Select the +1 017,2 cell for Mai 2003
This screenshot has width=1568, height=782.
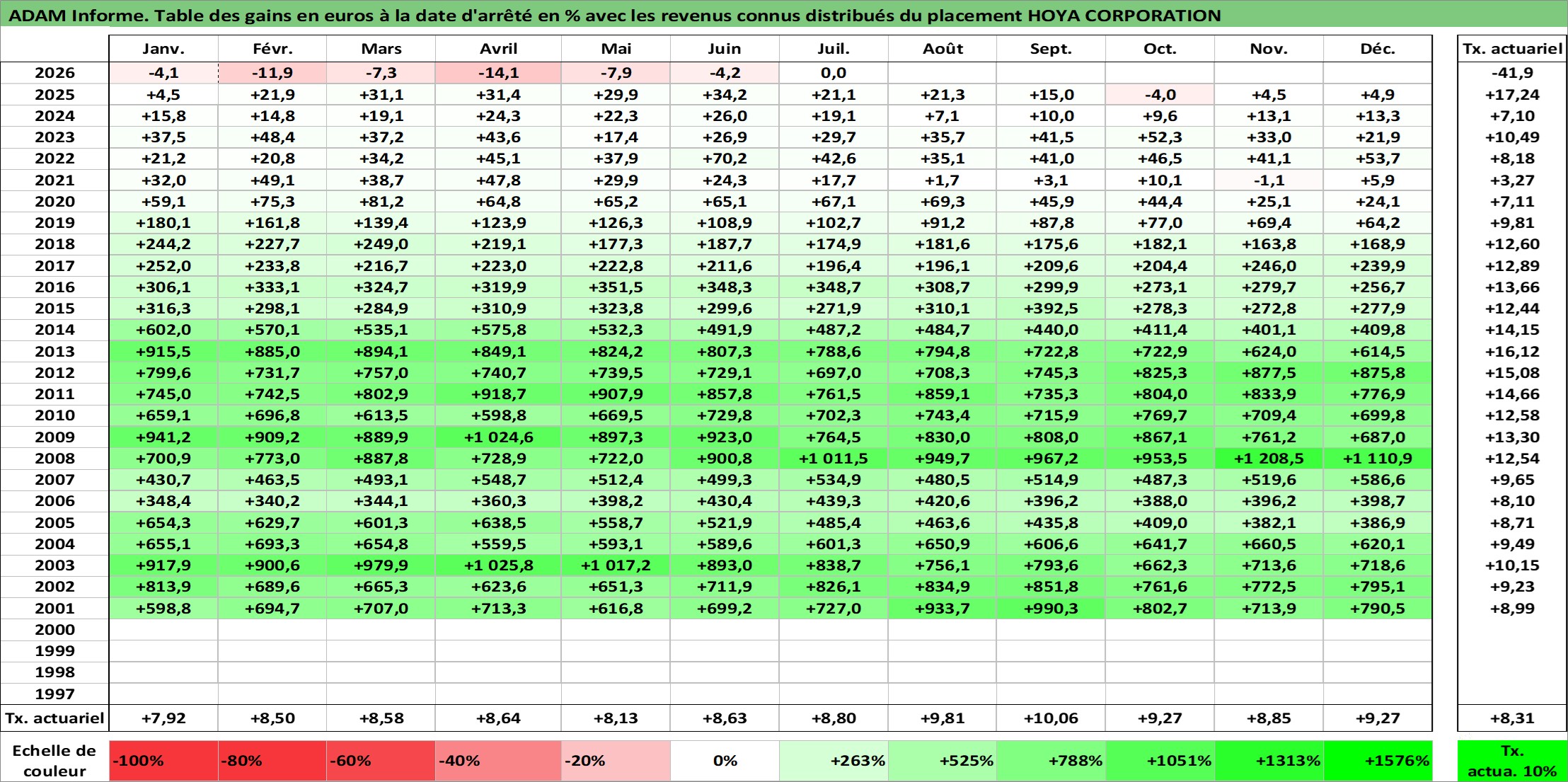click(x=616, y=565)
